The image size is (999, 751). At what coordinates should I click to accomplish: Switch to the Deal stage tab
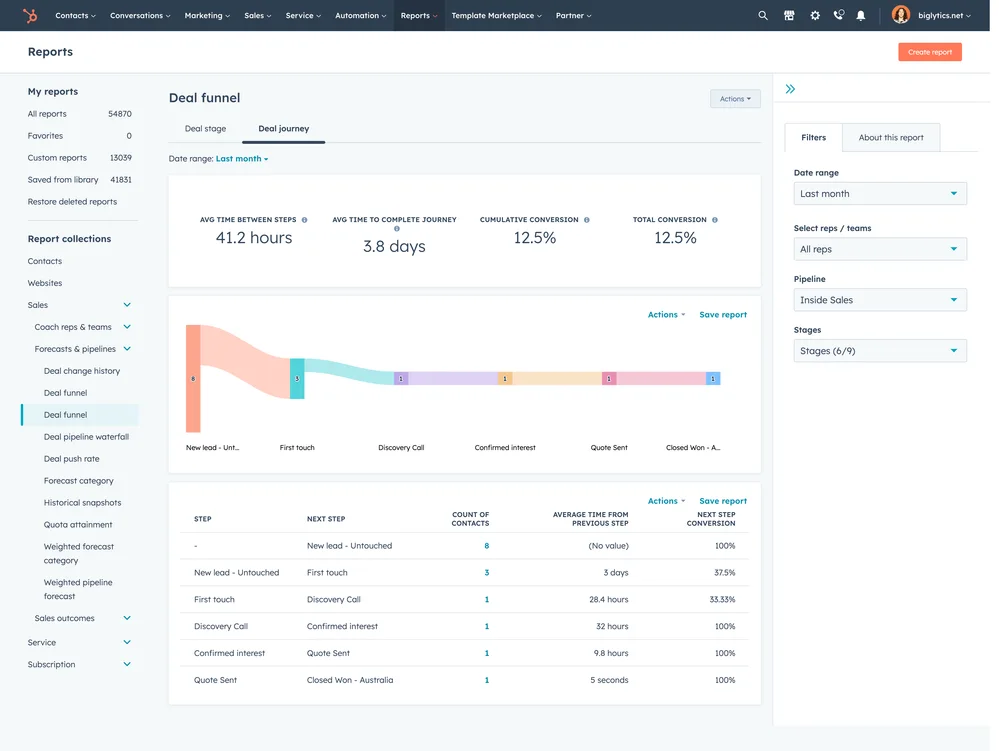[205, 128]
